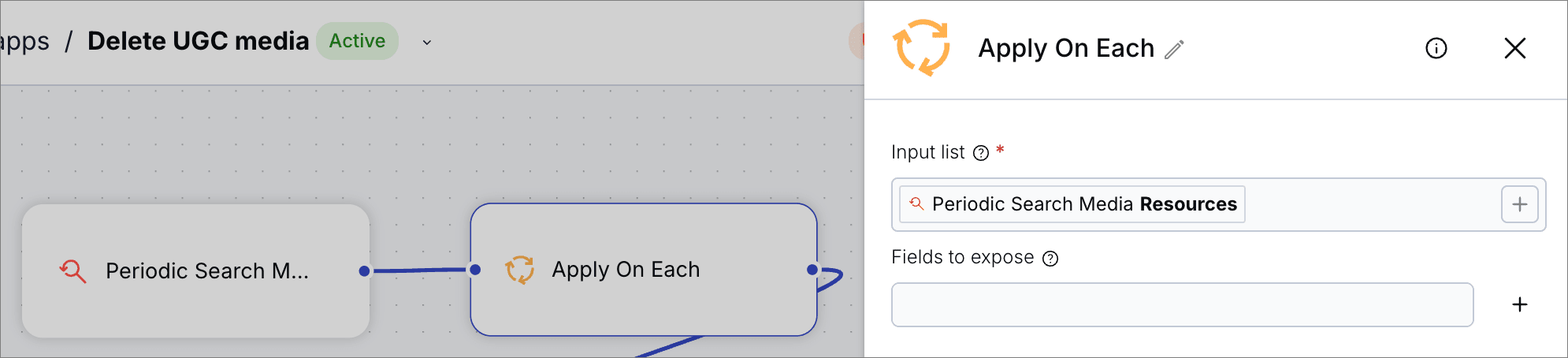Click the orange loop icon in panel header

click(921, 48)
